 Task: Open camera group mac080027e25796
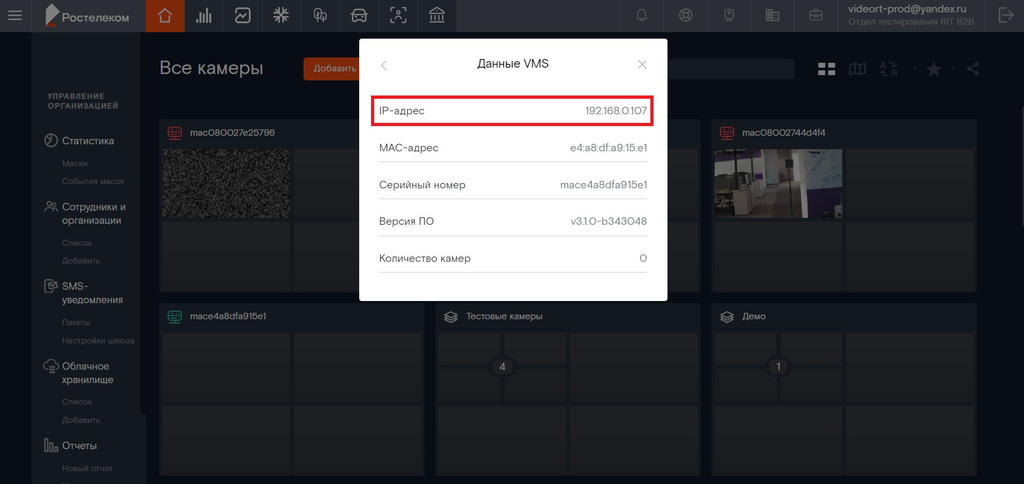[x=232, y=133]
